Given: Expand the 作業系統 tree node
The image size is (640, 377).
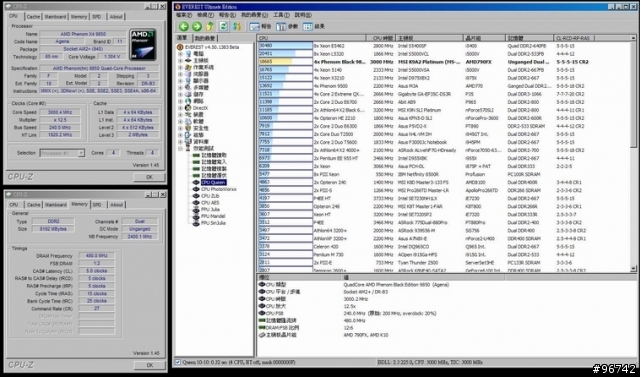Looking at the screenshot, I should coord(180,67).
